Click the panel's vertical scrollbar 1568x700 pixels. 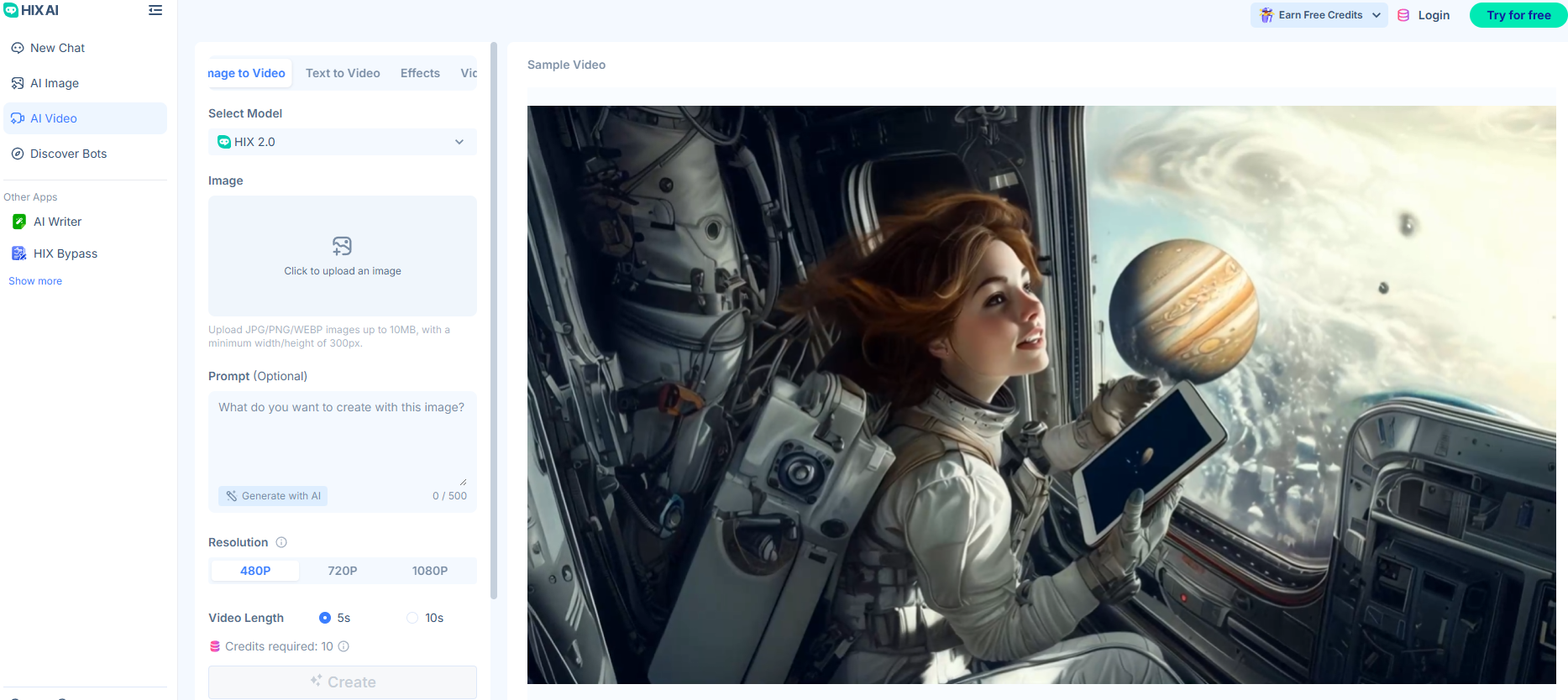[x=494, y=319]
